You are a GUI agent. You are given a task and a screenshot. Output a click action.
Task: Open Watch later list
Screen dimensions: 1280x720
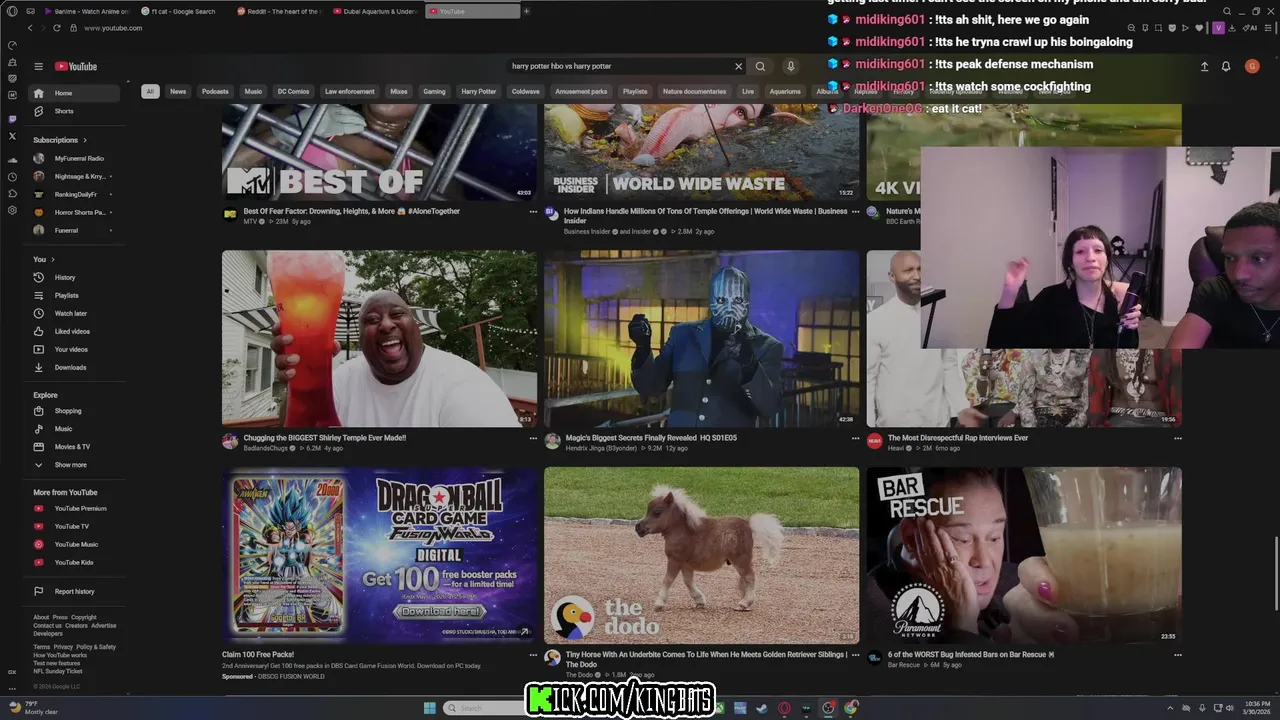click(x=73, y=313)
